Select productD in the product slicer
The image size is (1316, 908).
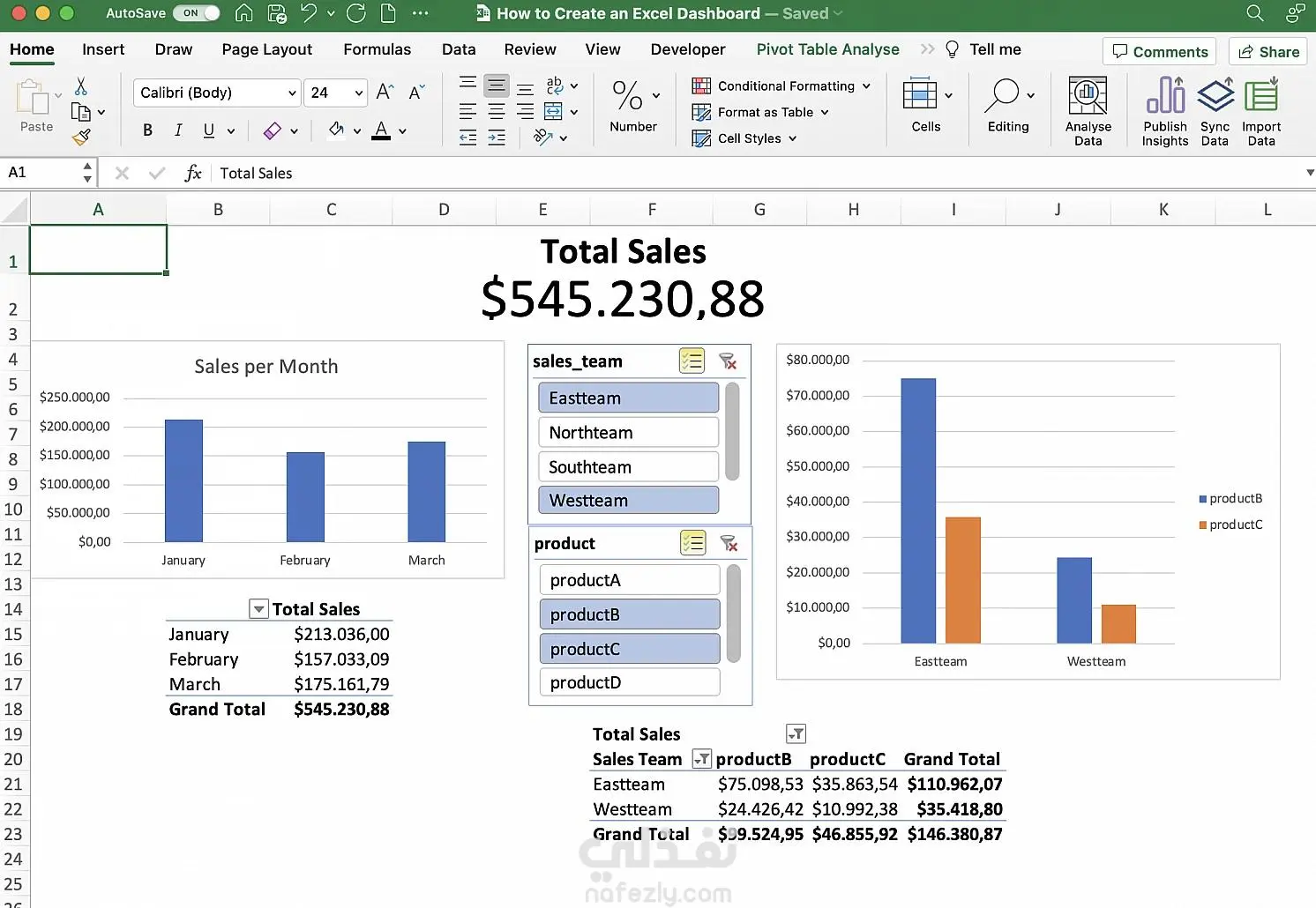pos(630,681)
